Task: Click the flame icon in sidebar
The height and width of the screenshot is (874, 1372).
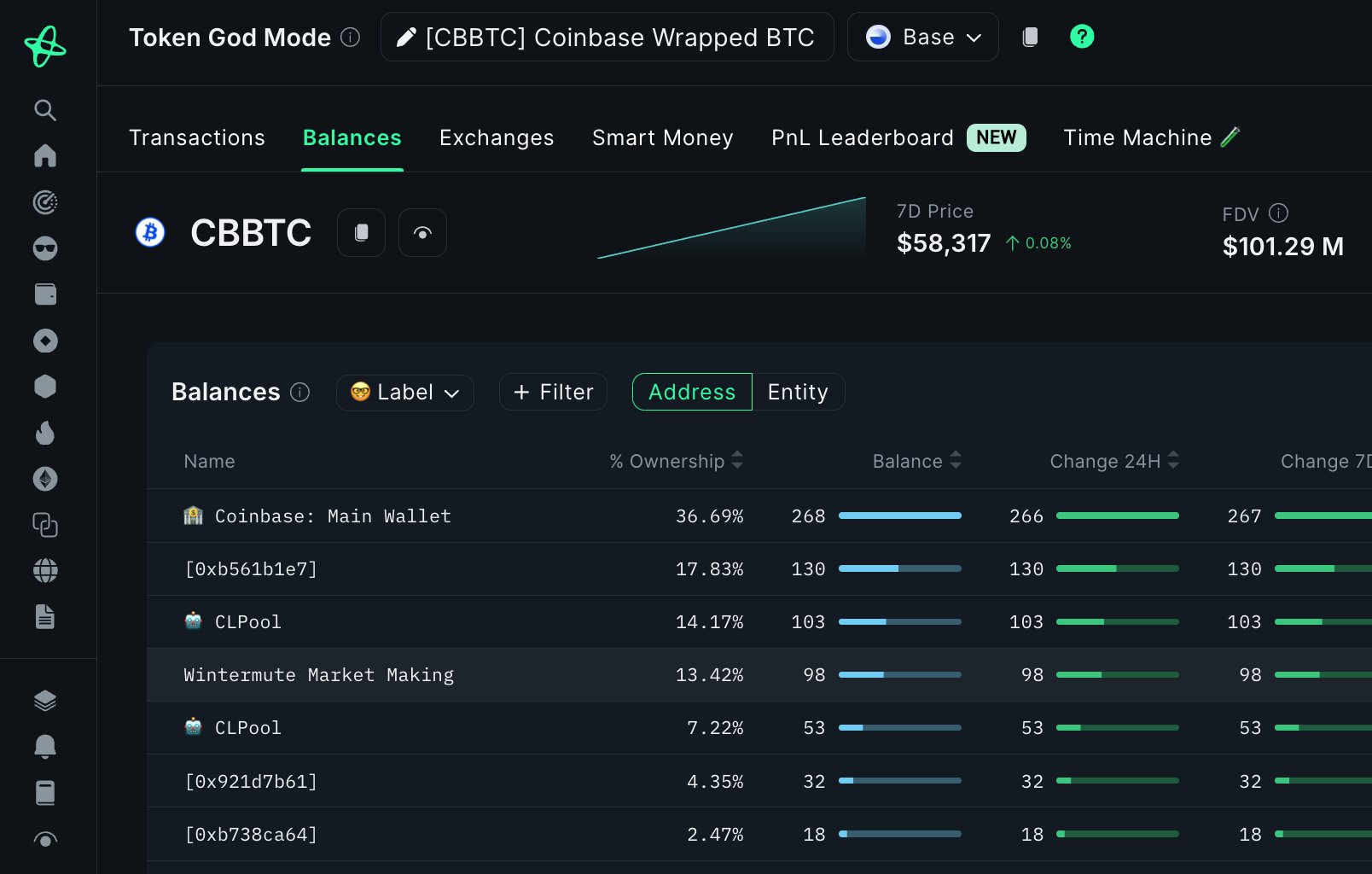Action: pyautogui.click(x=45, y=433)
